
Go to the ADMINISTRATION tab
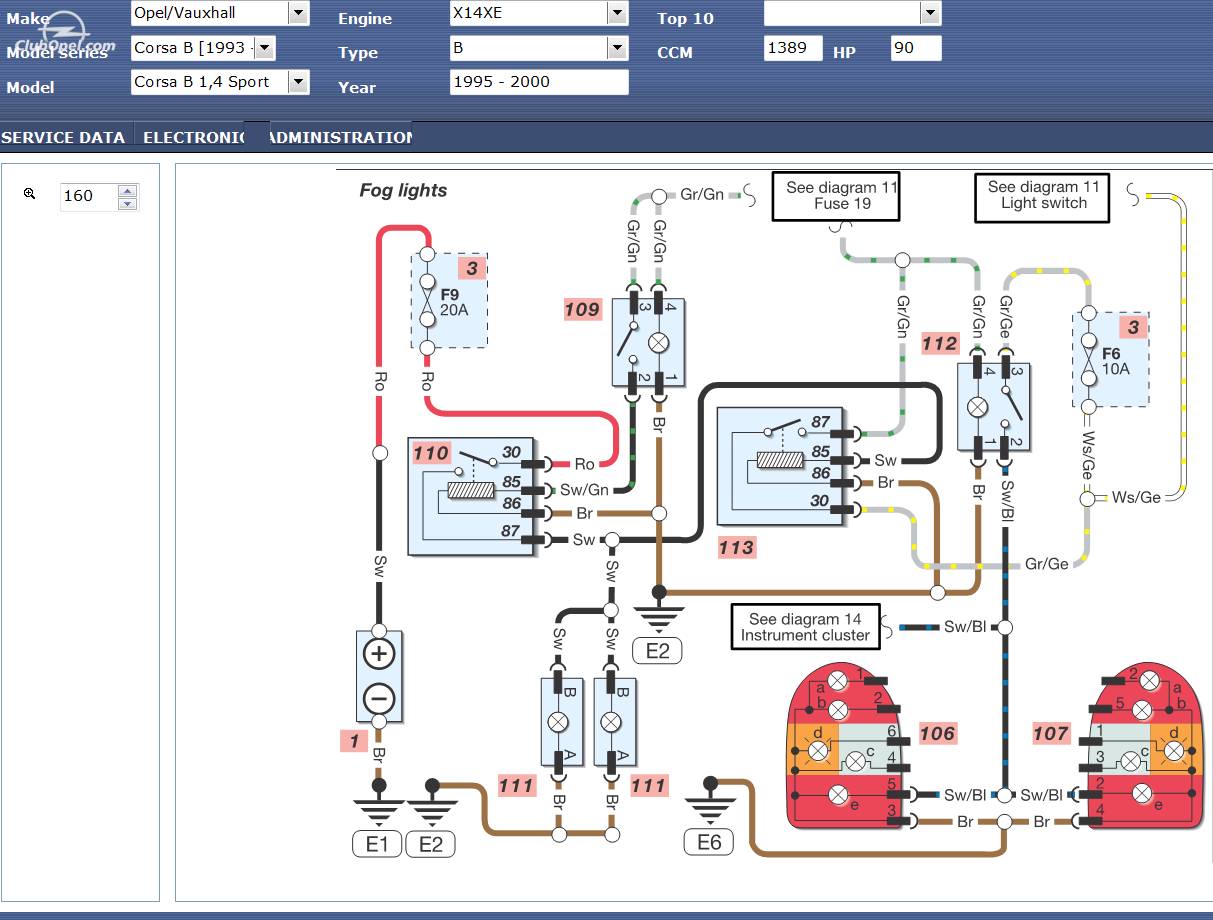[x=341, y=138]
